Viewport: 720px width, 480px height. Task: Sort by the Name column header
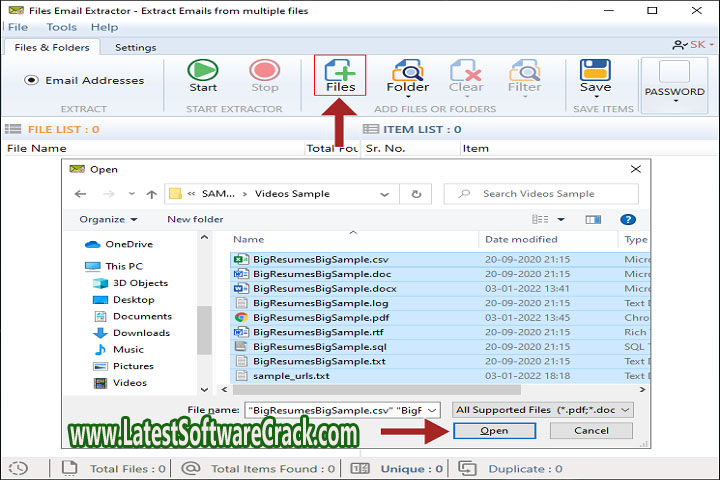[248, 239]
